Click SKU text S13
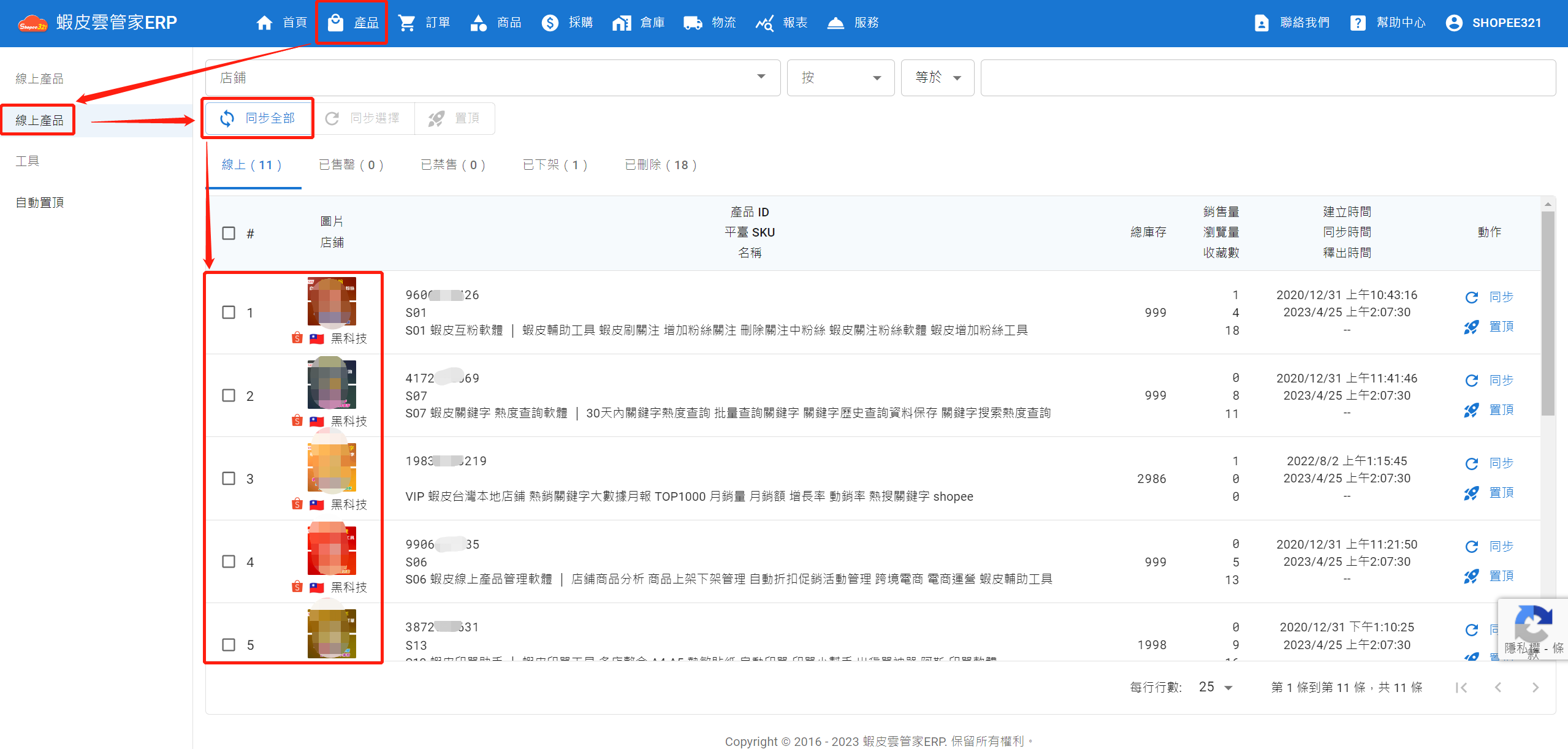This screenshot has width=1568, height=749. coord(416,645)
